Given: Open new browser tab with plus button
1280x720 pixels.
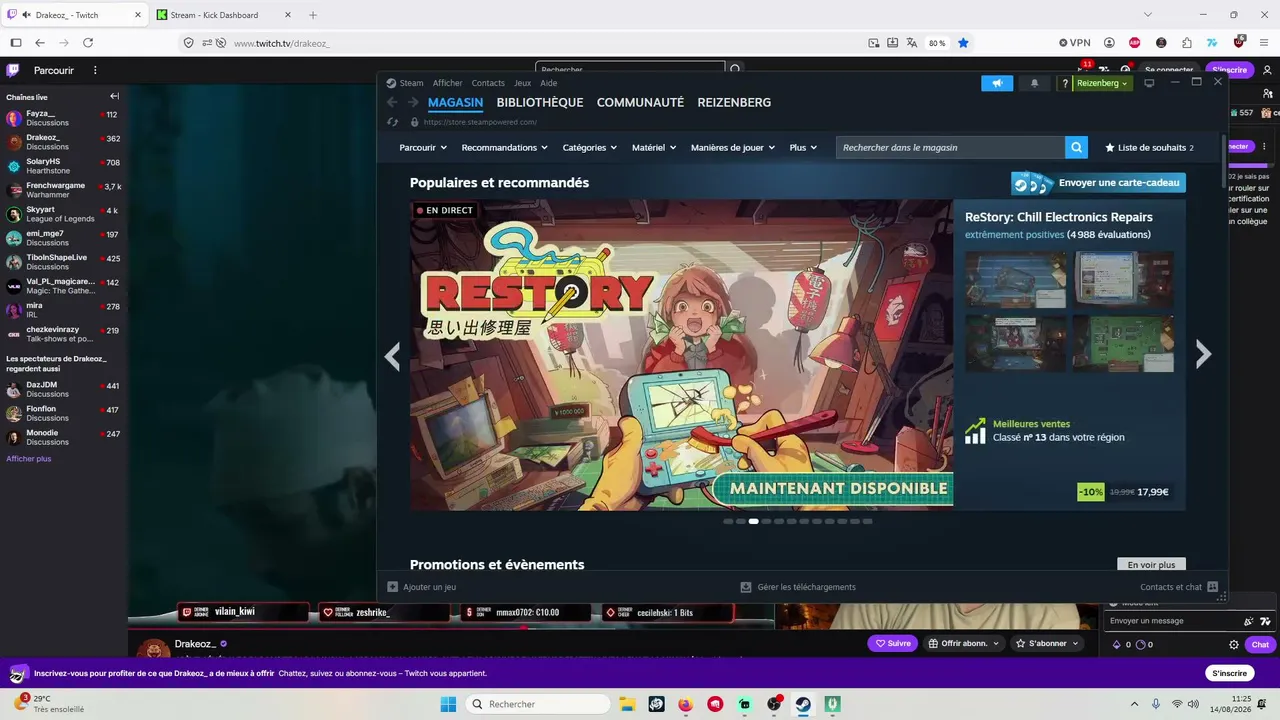Looking at the screenshot, I should pyautogui.click(x=313, y=15).
